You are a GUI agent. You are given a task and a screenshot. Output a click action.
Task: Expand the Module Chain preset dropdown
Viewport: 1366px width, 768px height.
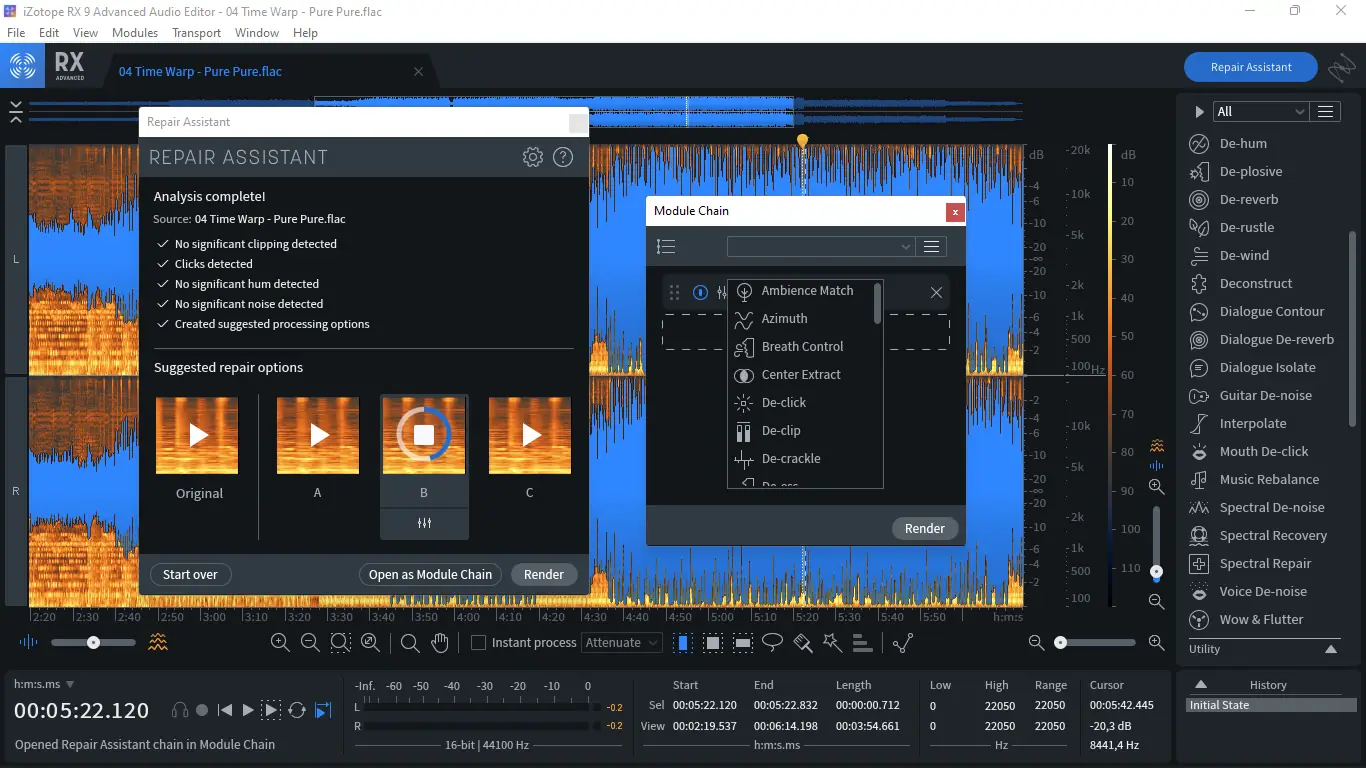pyautogui.click(x=820, y=247)
